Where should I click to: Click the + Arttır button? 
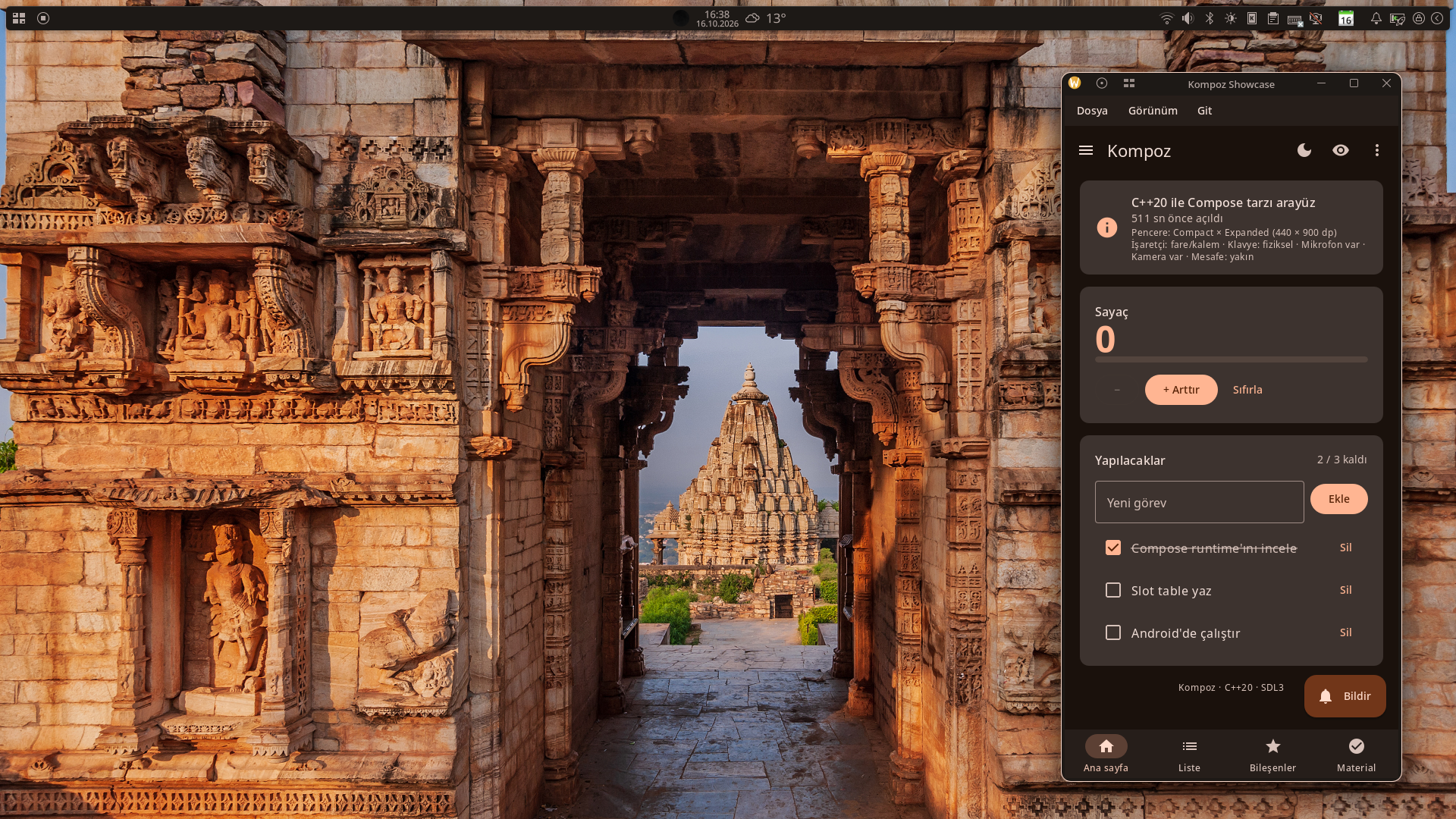coord(1181,390)
